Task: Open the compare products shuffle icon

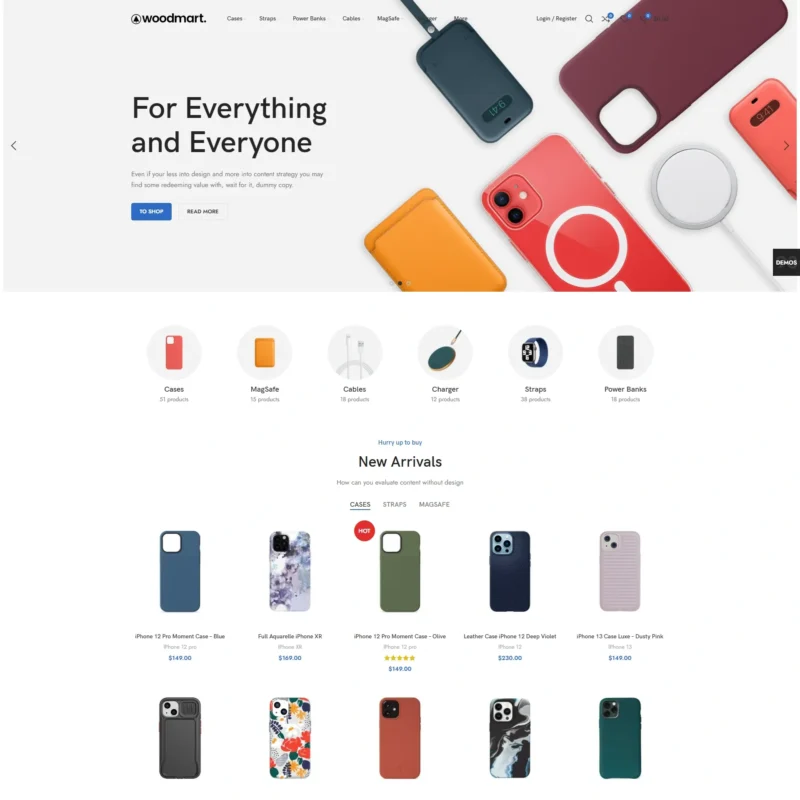Action: 606,18
